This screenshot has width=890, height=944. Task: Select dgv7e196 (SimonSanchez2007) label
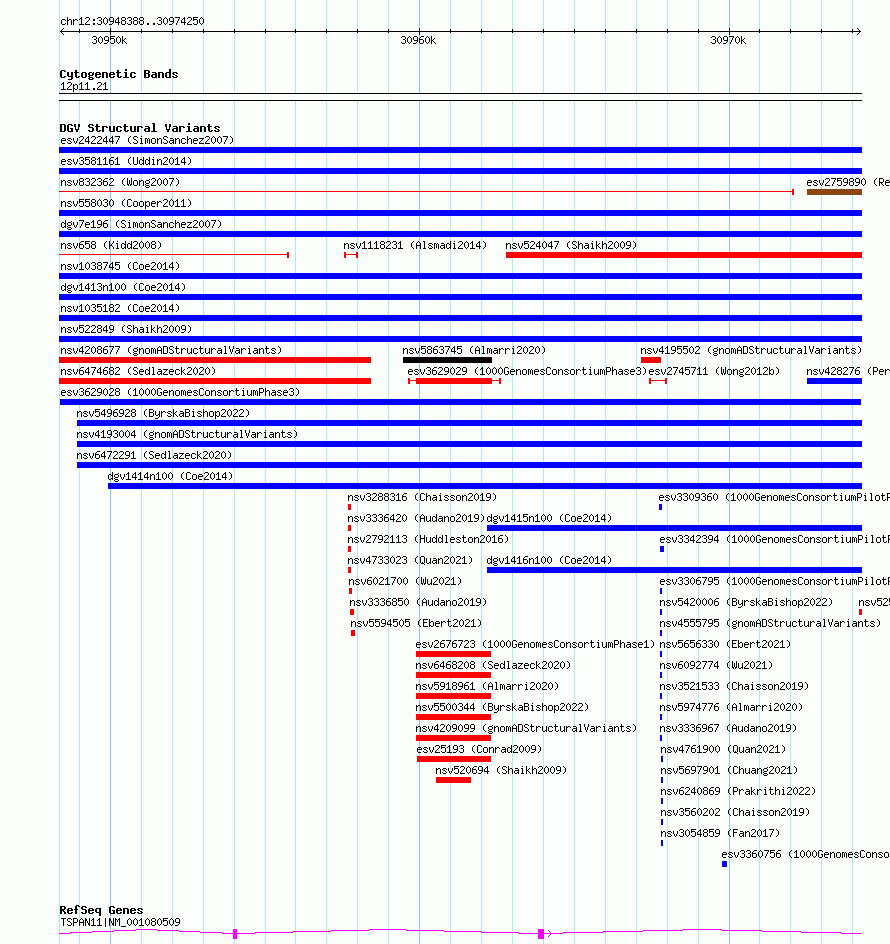(141, 225)
